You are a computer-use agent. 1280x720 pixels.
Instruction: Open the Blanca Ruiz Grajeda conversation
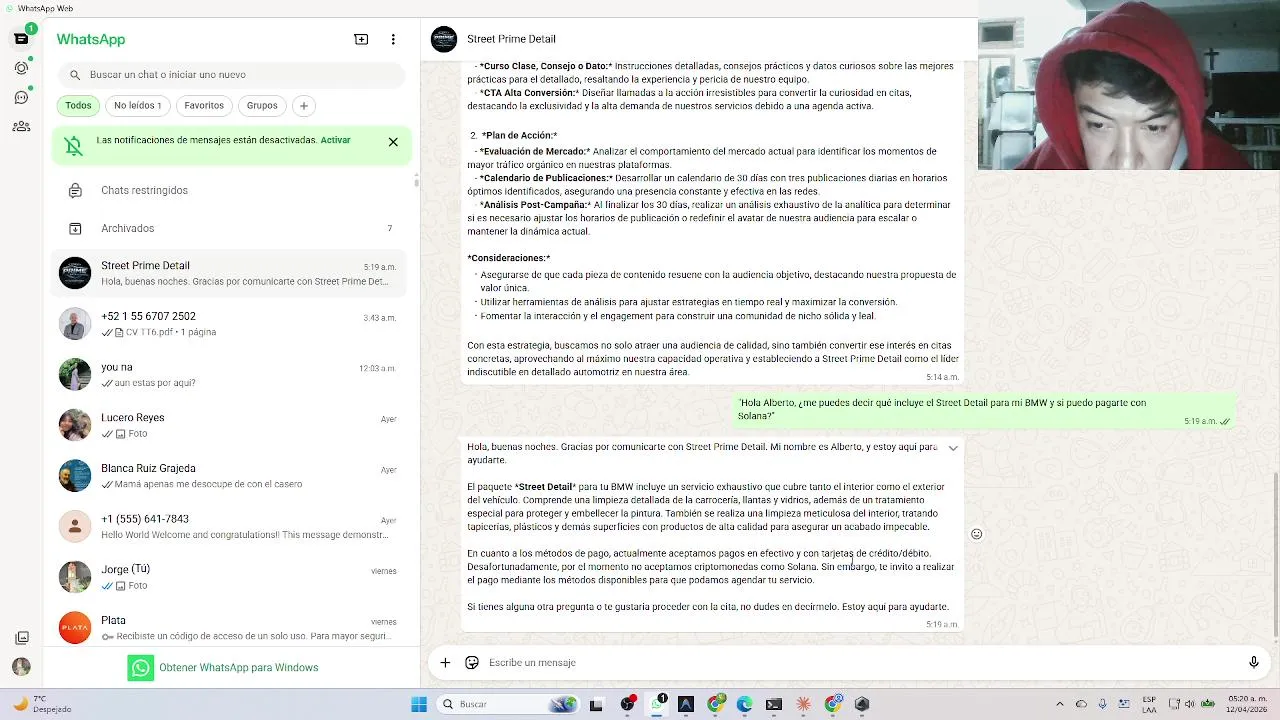[231, 476]
